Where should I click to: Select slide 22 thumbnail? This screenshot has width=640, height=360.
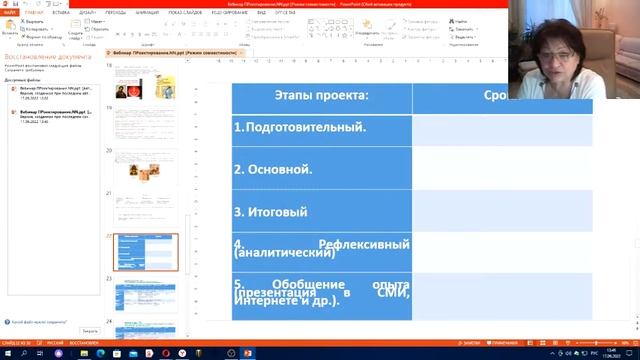(146, 252)
